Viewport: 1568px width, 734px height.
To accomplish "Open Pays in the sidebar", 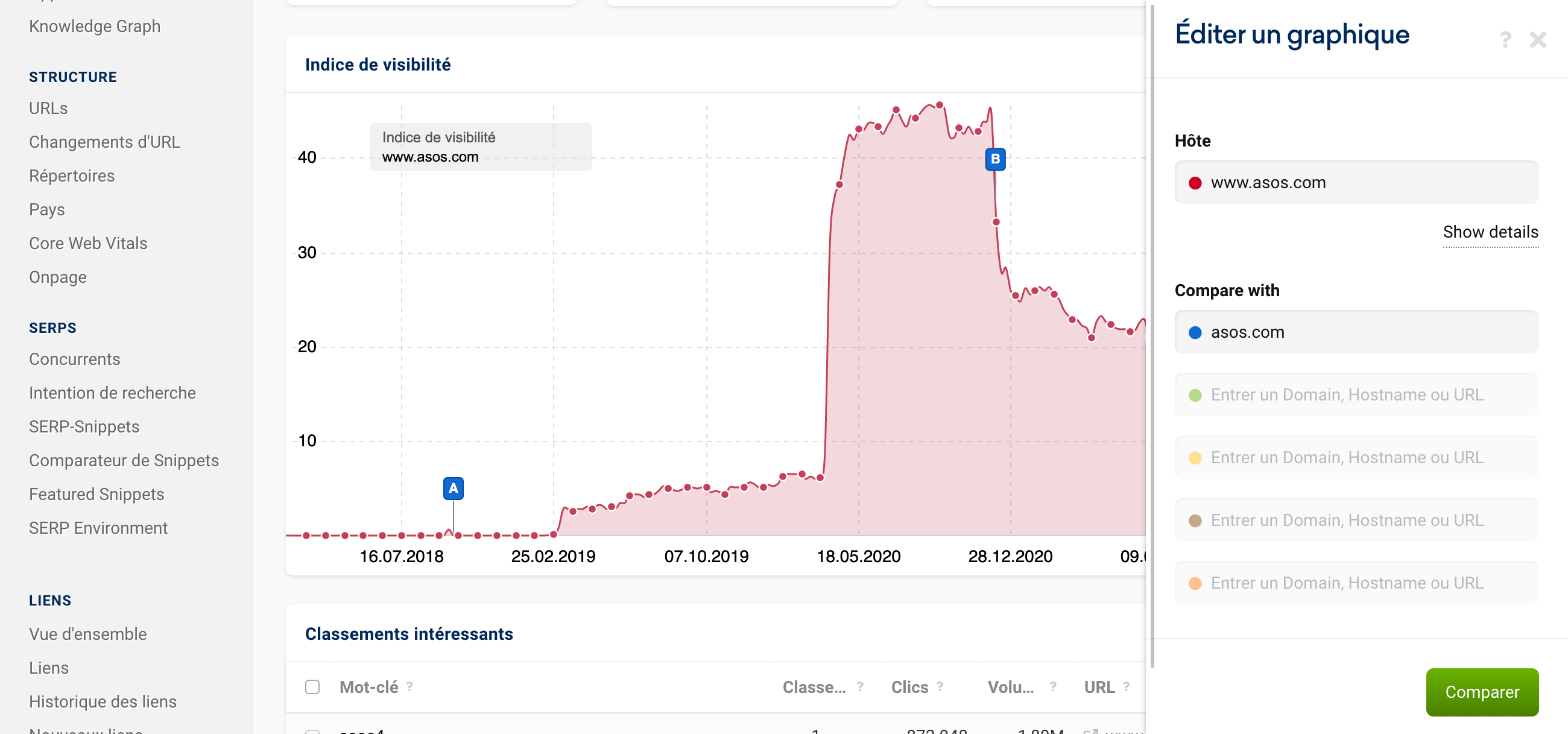I will click(47, 209).
